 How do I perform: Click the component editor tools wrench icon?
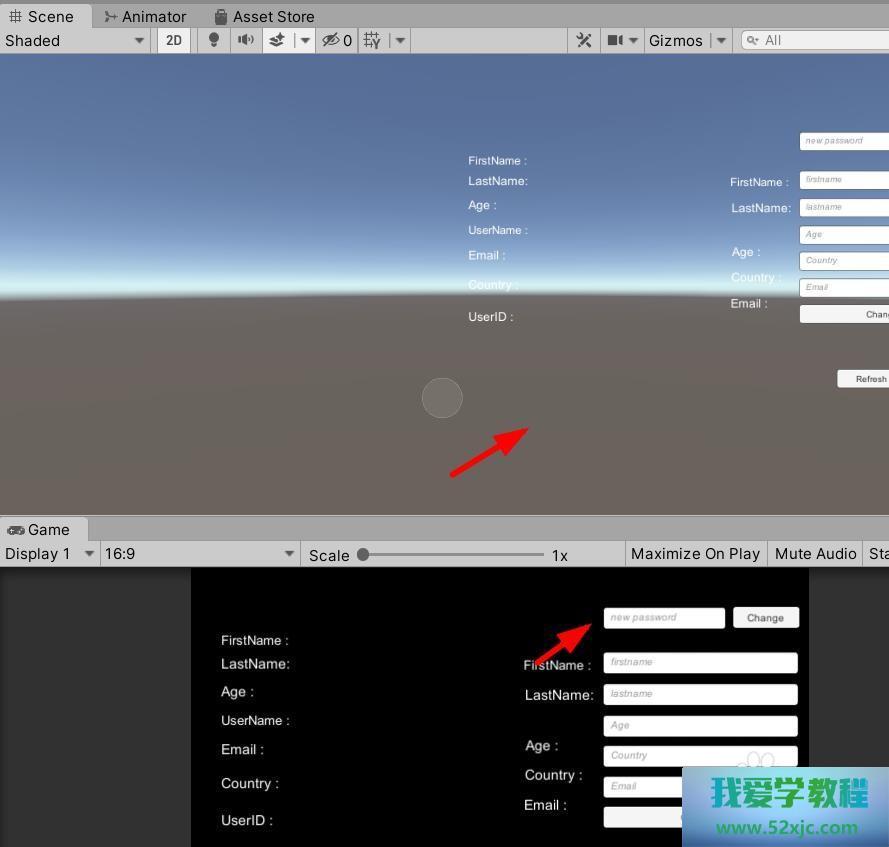(x=584, y=40)
